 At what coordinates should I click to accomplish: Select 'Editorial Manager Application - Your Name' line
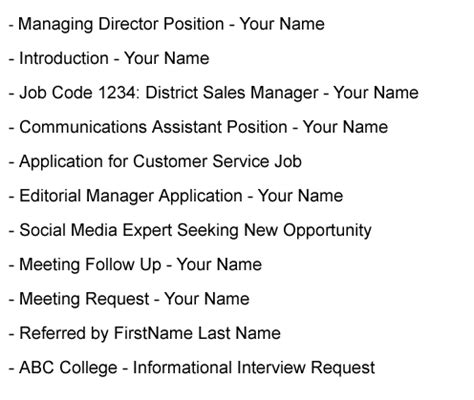tap(176, 196)
